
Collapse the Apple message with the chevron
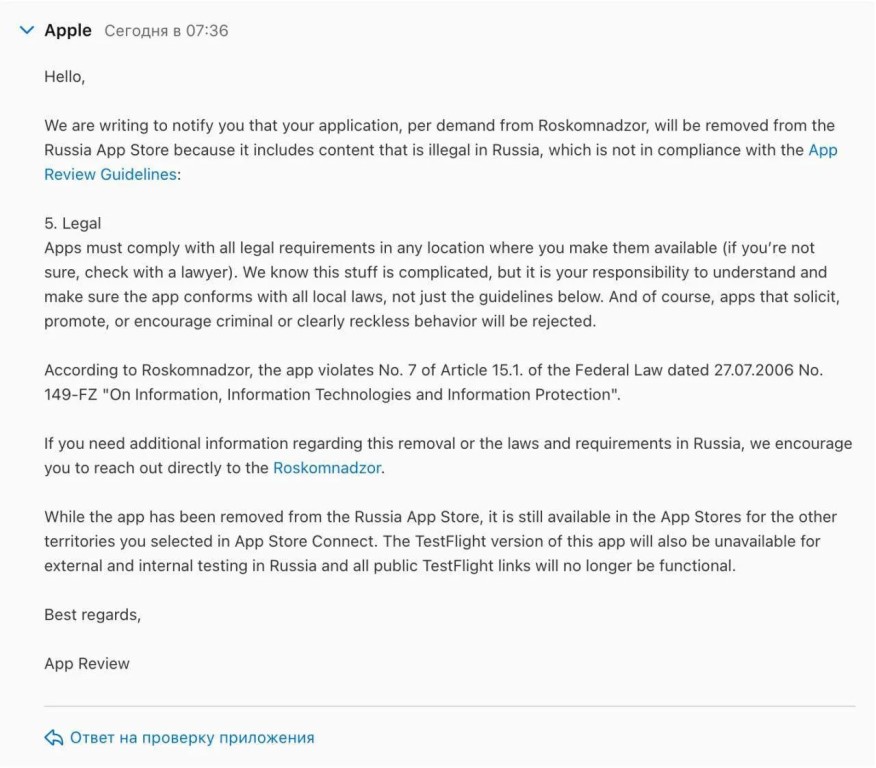(x=26, y=30)
